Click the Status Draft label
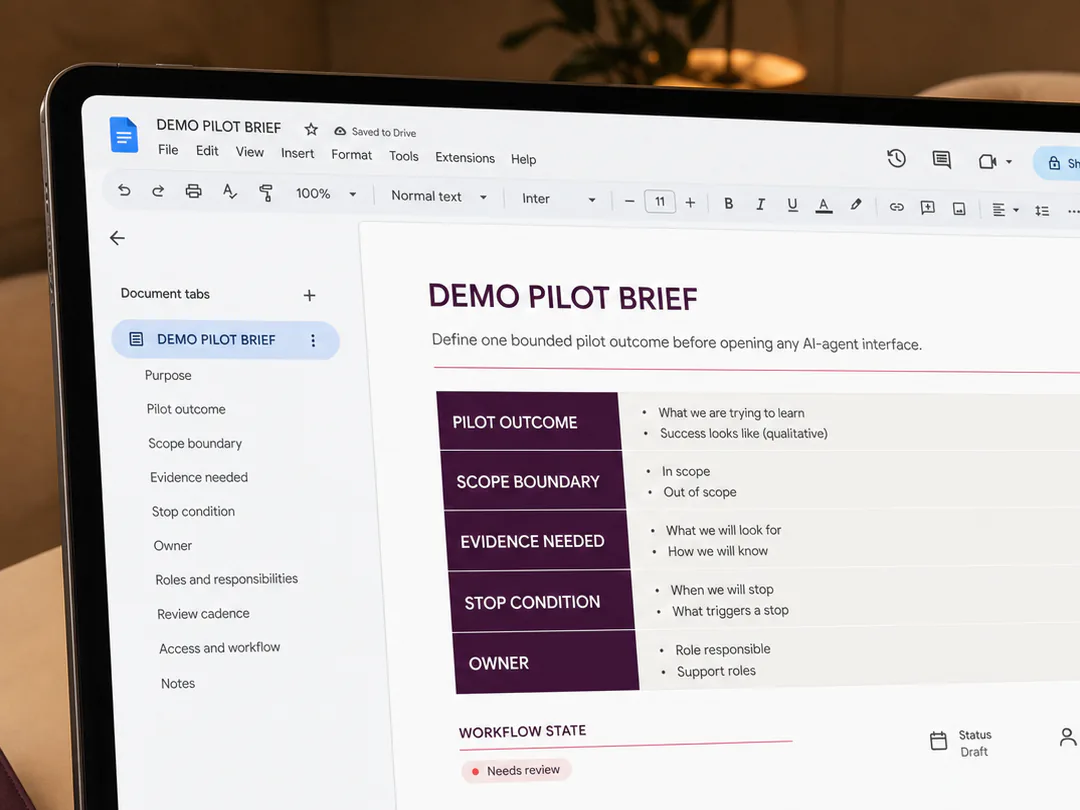Screen dimensions: 1080x810 (x=975, y=743)
